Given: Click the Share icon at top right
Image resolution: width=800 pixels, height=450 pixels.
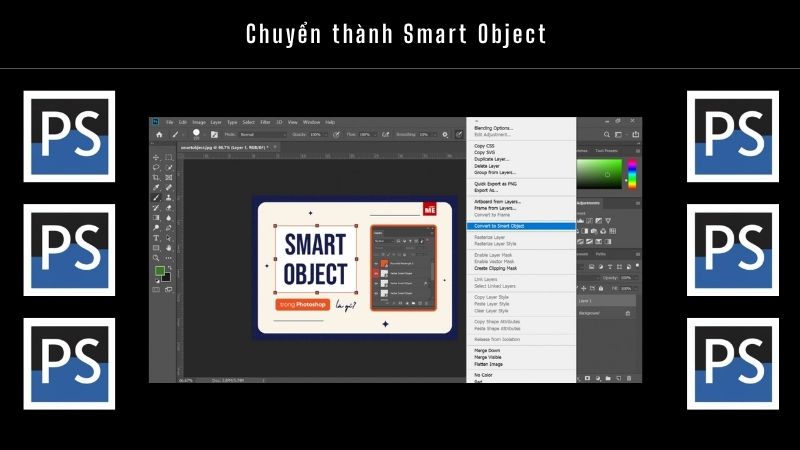Looking at the screenshot, I should point(636,135).
